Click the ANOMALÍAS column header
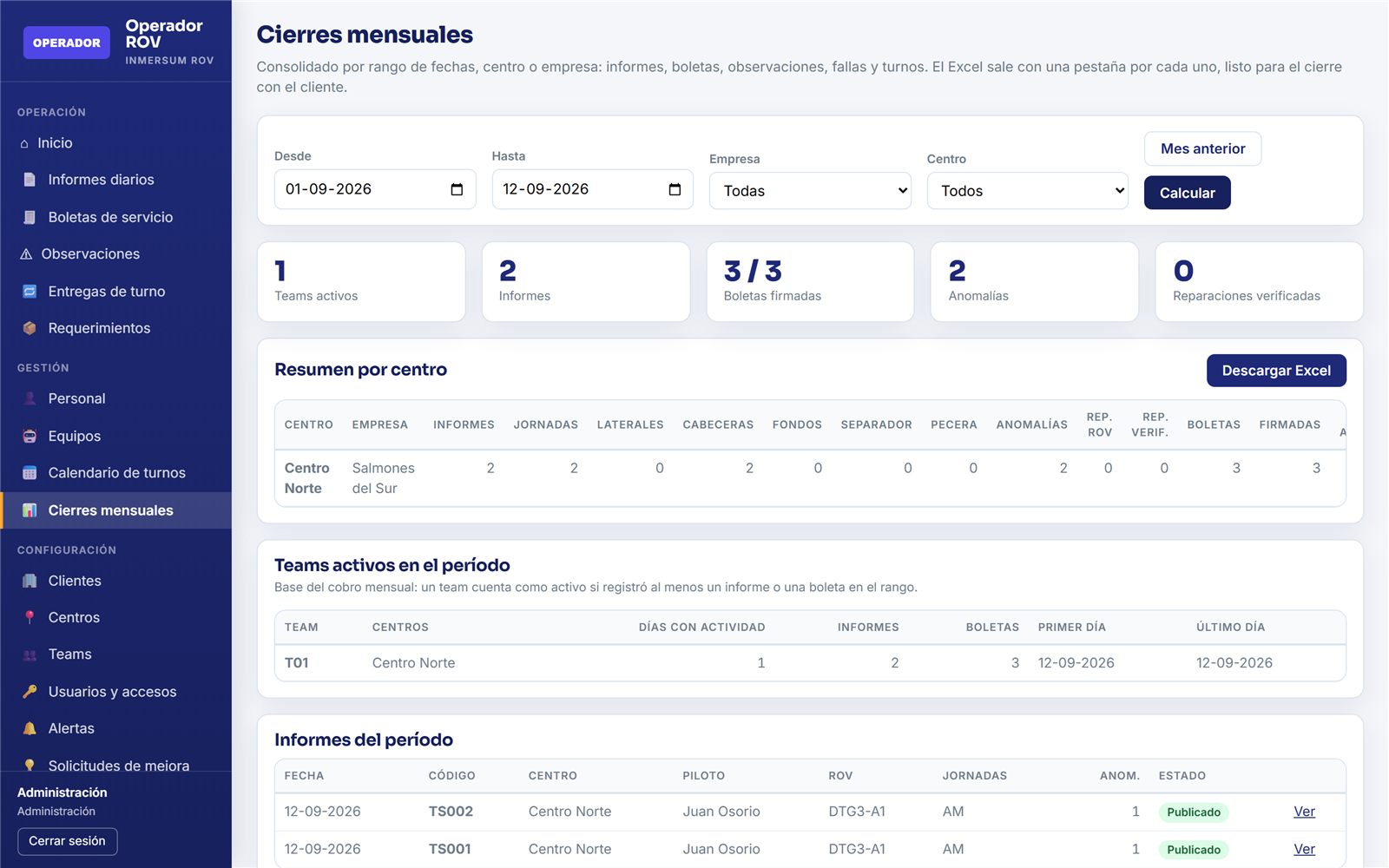 1031,424
